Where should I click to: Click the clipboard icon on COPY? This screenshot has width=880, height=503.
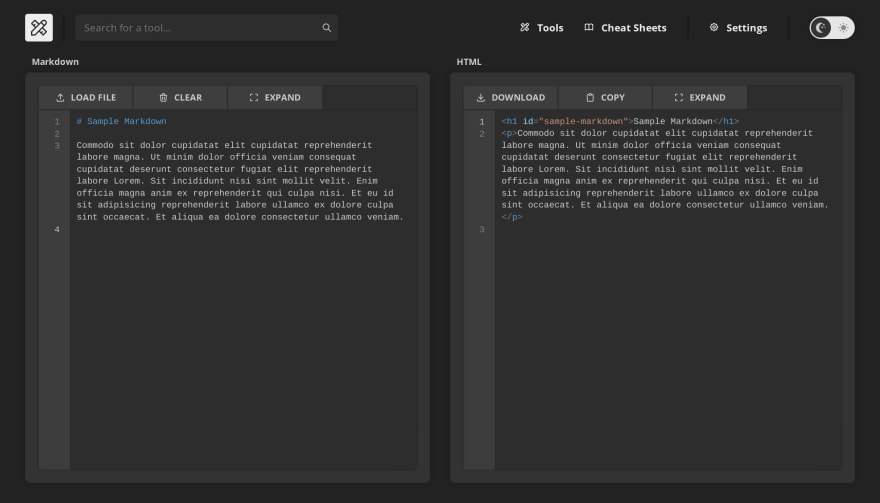pos(590,98)
